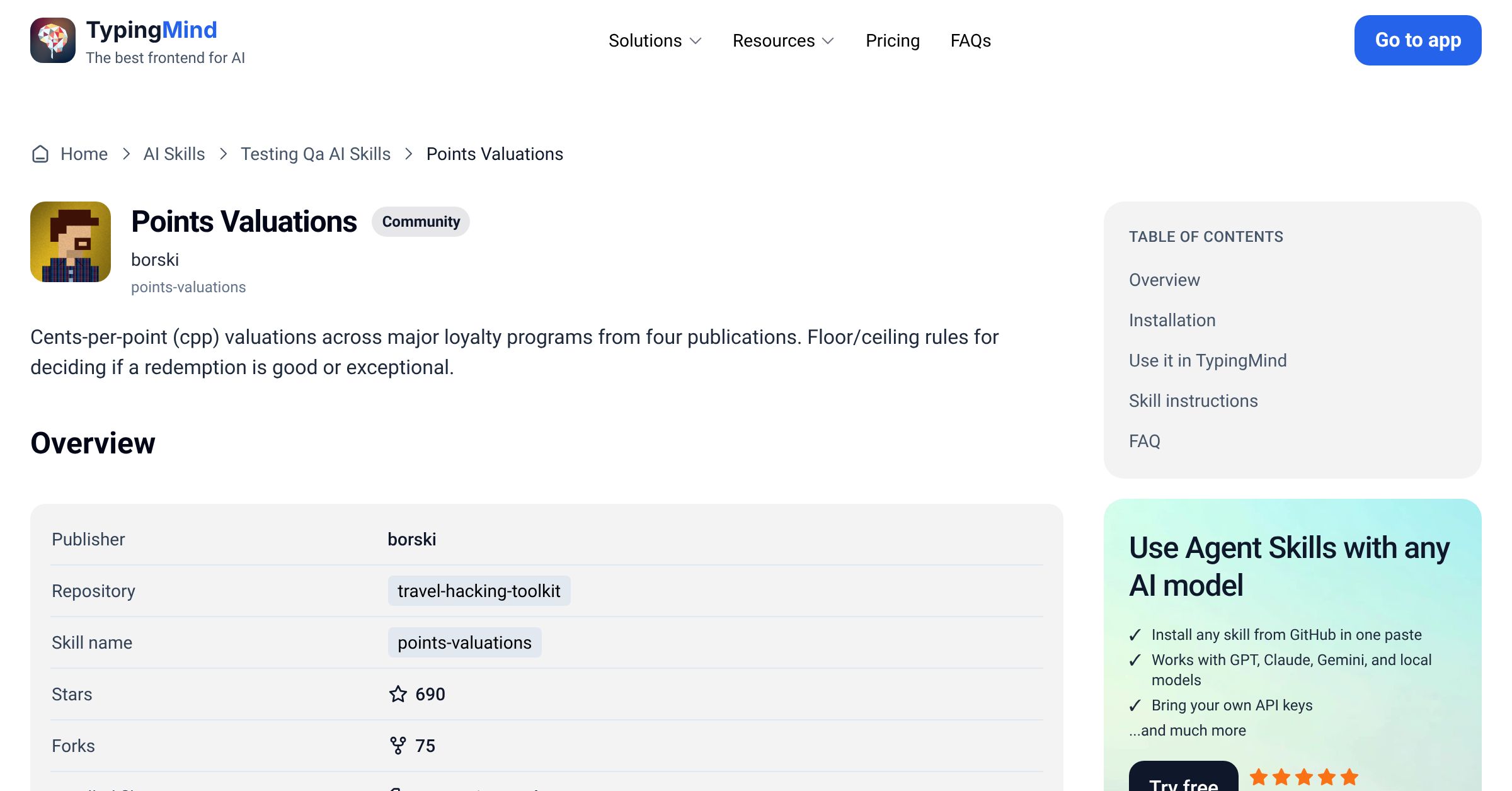Click the borski pixel avatar image
Image resolution: width=1512 pixels, height=791 pixels.
[x=71, y=242]
